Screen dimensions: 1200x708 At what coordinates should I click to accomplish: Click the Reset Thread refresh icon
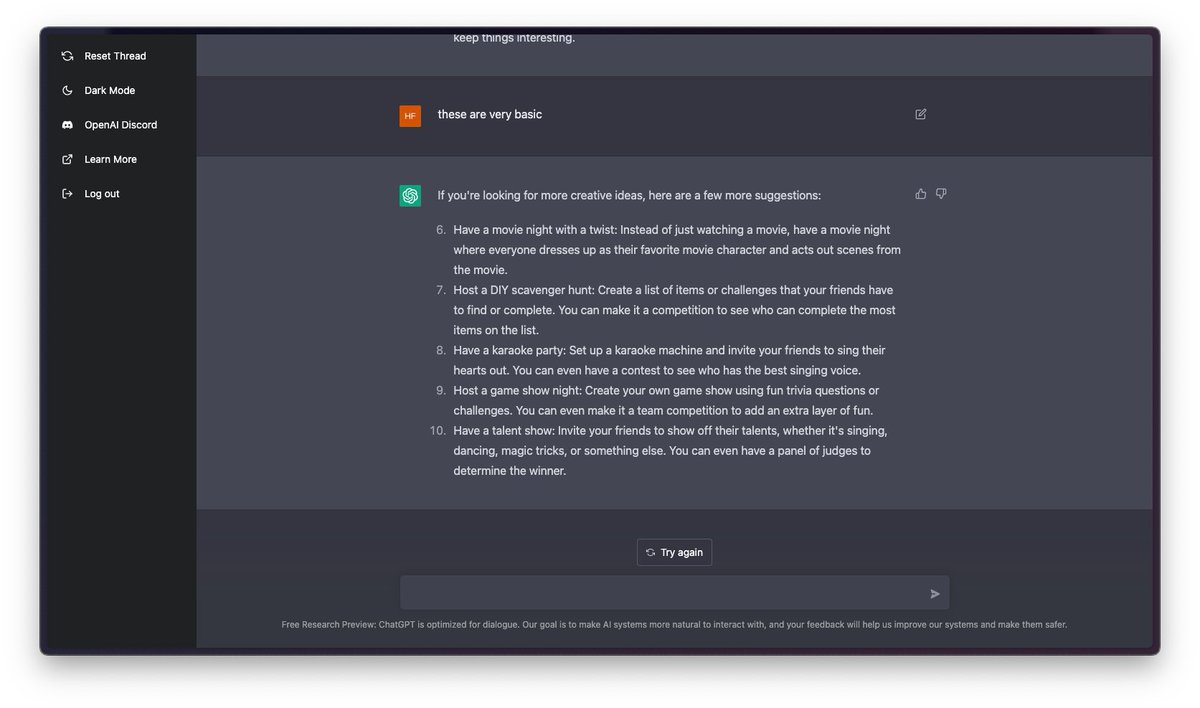pyautogui.click(x=67, y=56)
